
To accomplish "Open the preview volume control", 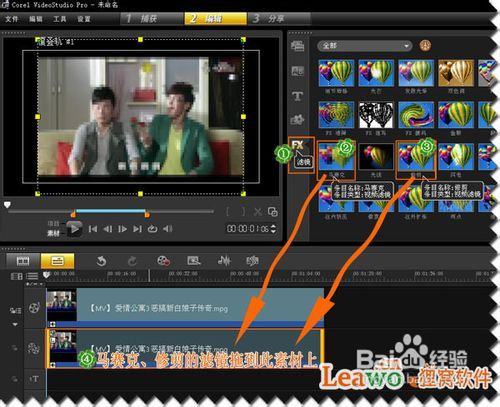I will pyautogui.click(x=168, y=229).
